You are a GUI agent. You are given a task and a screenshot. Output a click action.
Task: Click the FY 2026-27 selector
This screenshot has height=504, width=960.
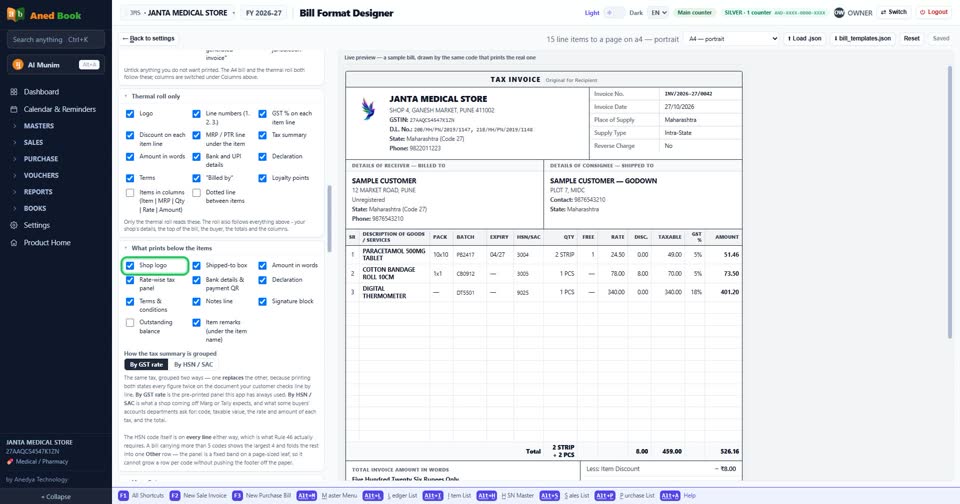263,13
